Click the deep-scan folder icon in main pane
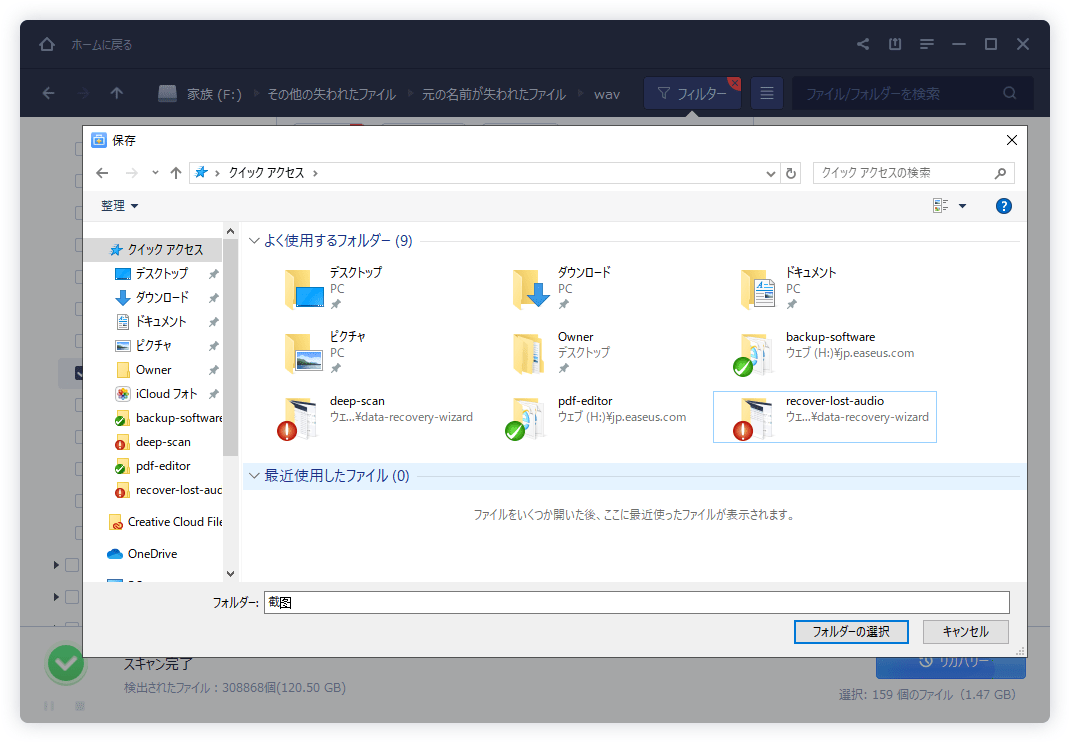This screenshot has height=743, width=1070. [298, 418]
